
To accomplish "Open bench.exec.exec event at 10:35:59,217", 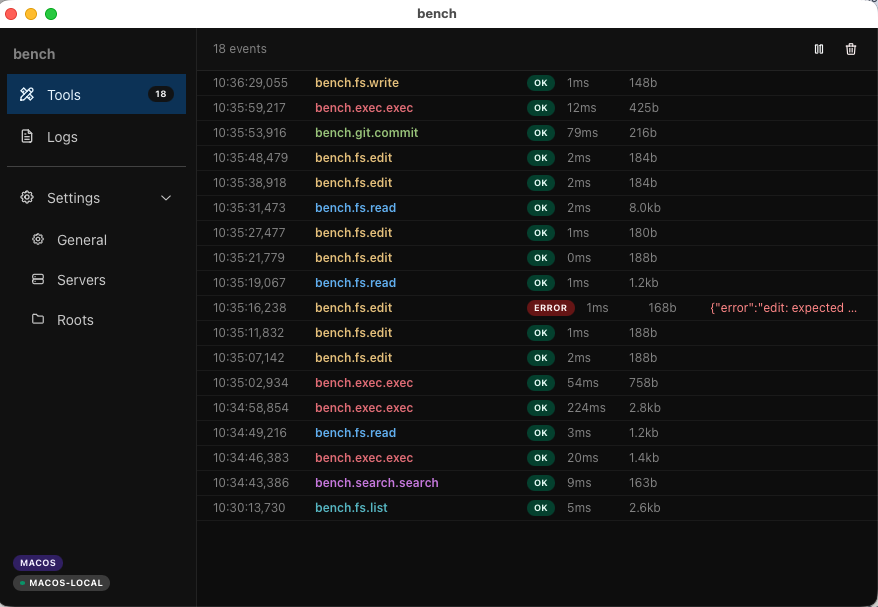I will [x=537, y=108].
